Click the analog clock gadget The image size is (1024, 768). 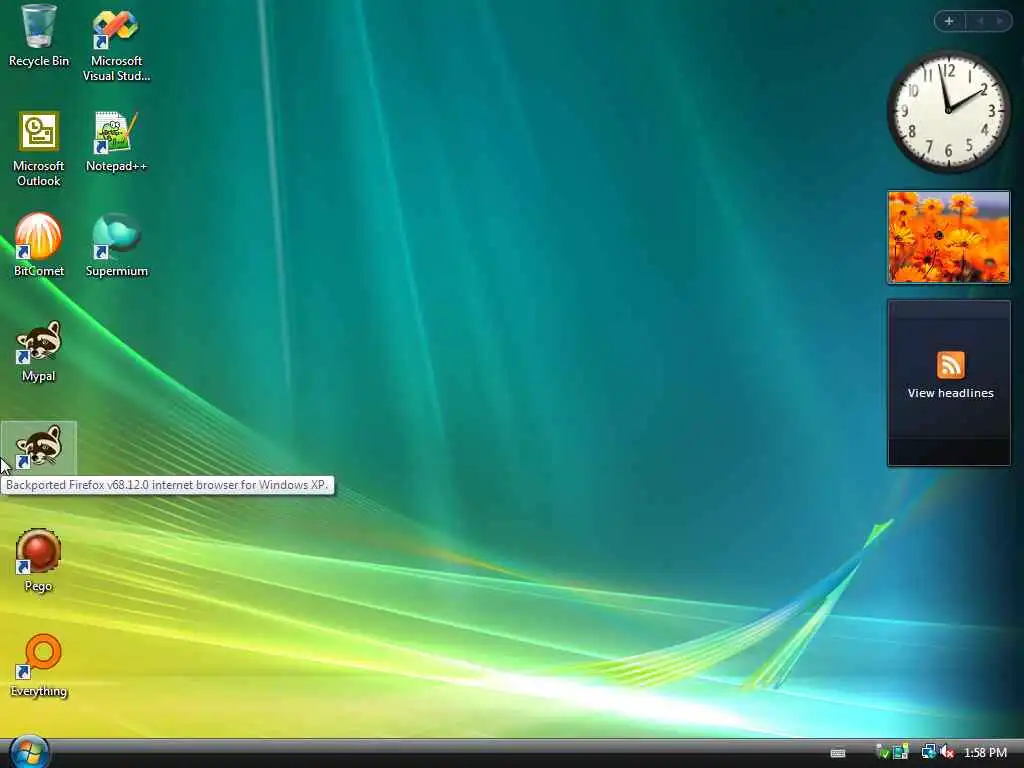coord(948,112)
